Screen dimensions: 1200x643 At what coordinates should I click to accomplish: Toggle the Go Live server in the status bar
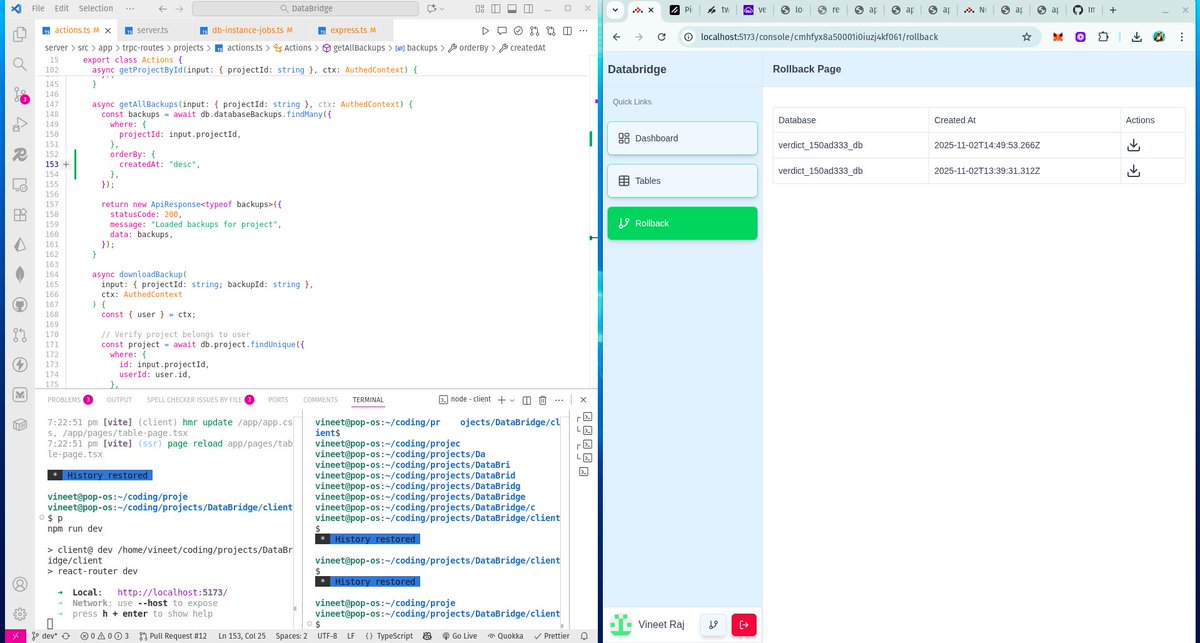click(x=462, y=635)
